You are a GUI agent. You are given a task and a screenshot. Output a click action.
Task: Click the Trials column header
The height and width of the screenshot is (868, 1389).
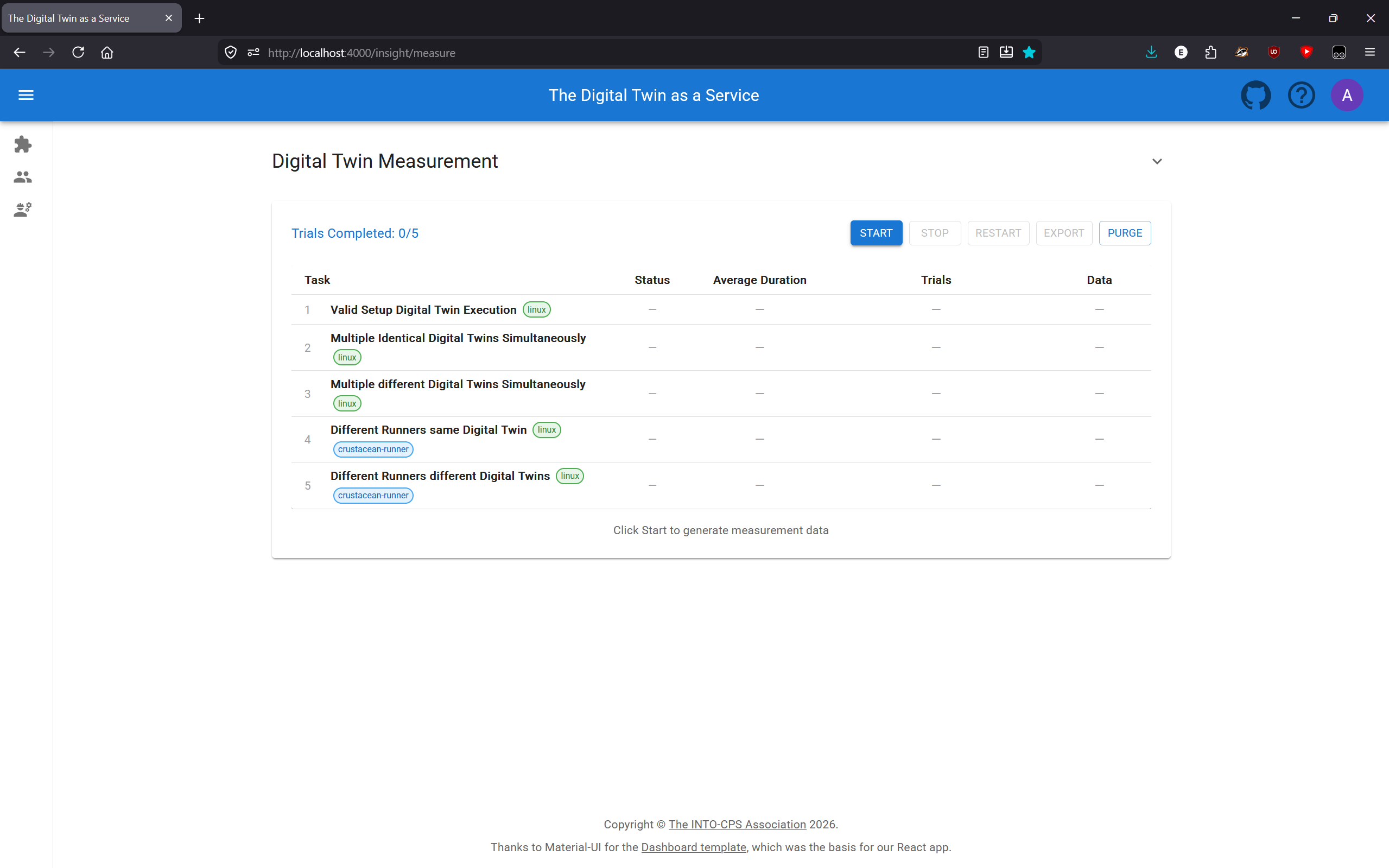tap(936, 280)
